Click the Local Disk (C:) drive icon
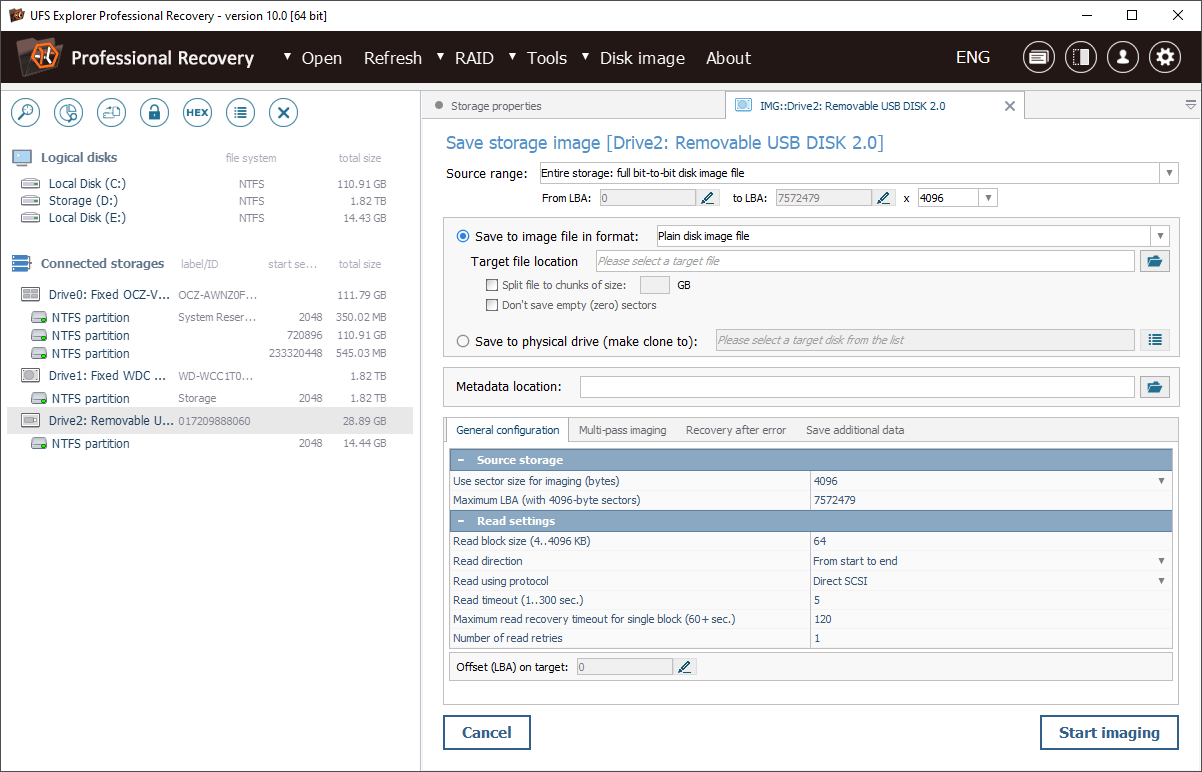The image size is (1202, 772). pyautogui.click(x=30, y=184)
